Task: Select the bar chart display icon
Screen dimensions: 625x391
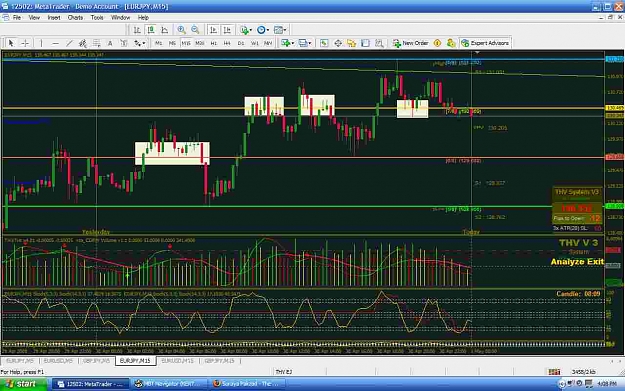Action: click(x=137, y=30)
